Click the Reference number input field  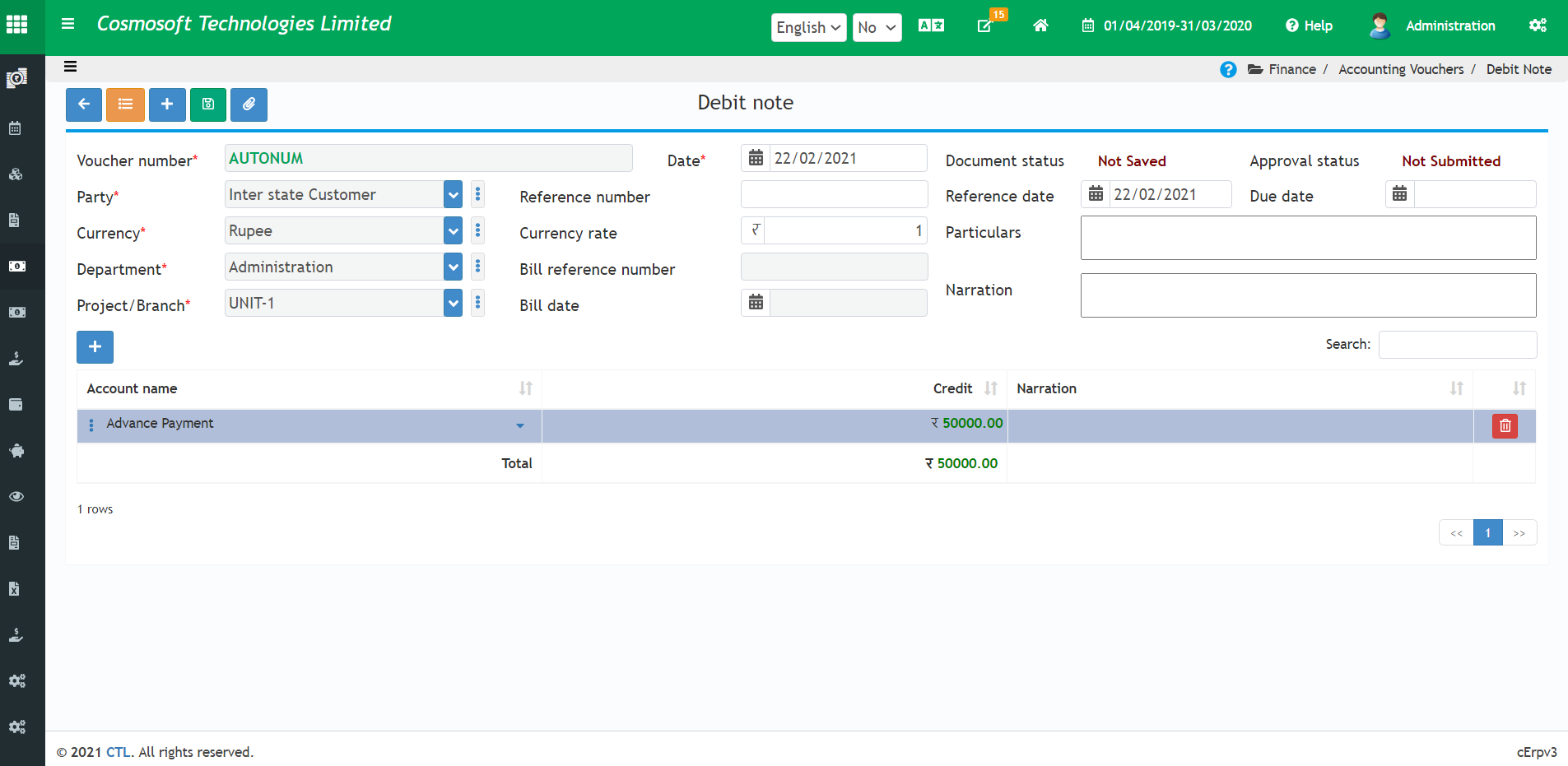[834, 195]
